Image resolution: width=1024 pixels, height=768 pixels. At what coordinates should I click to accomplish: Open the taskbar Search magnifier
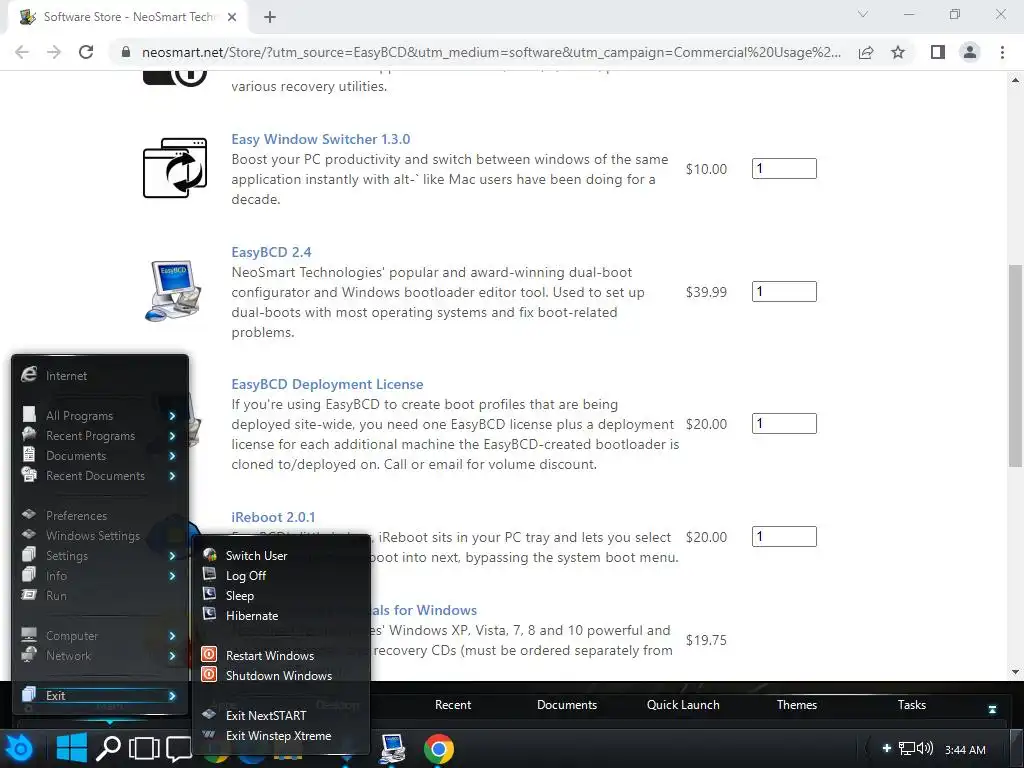(108, 749)
